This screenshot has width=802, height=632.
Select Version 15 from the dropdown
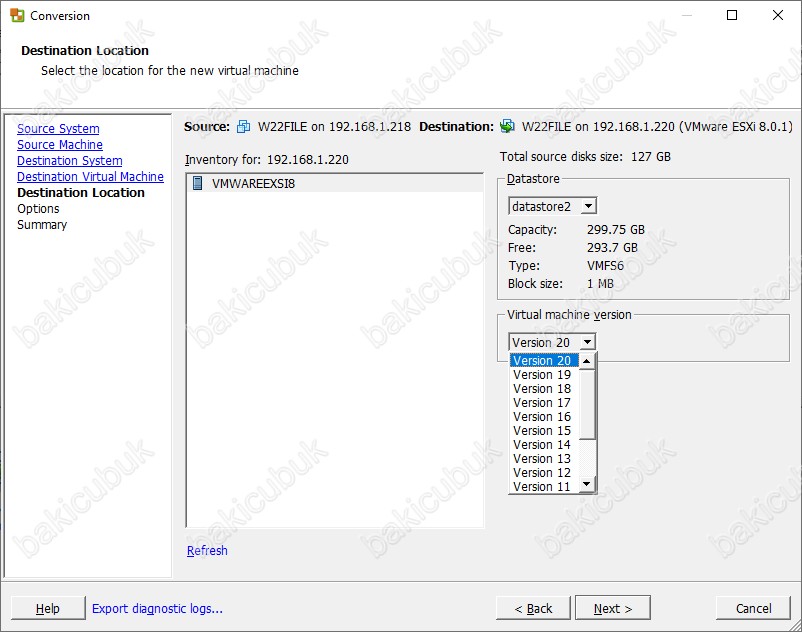(x=544, y=431)
